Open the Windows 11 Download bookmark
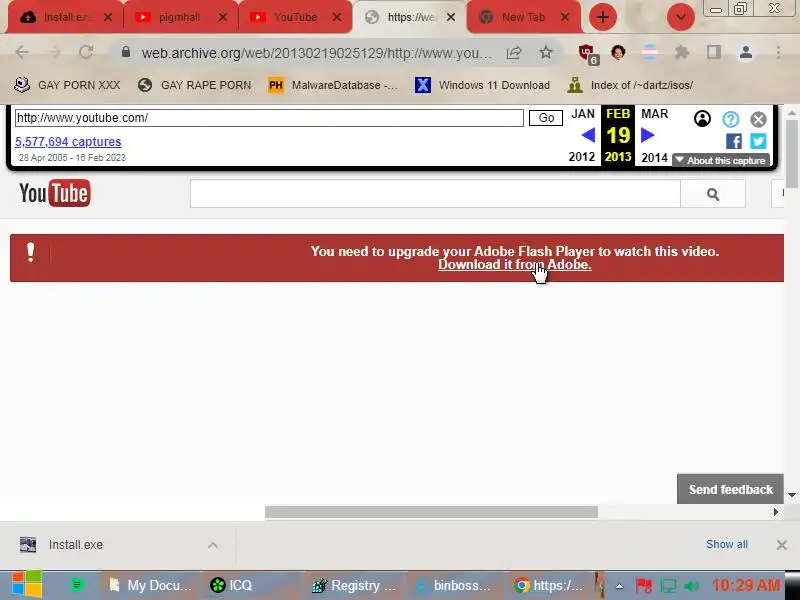The height and width of the screenshot is (600, 800). tap(483, 85)
